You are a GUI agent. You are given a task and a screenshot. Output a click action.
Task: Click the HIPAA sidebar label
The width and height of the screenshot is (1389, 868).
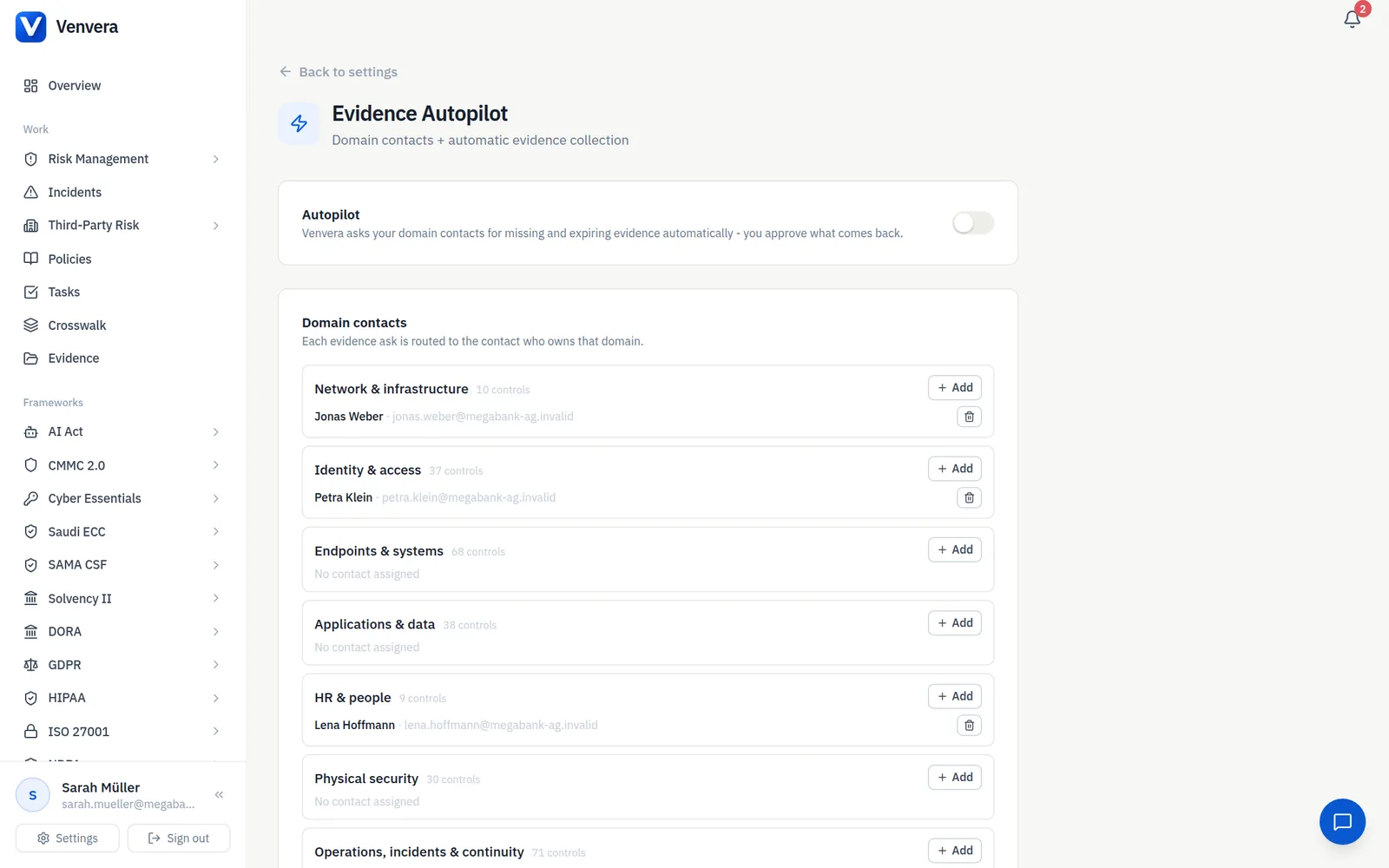(x=67, y=698)
